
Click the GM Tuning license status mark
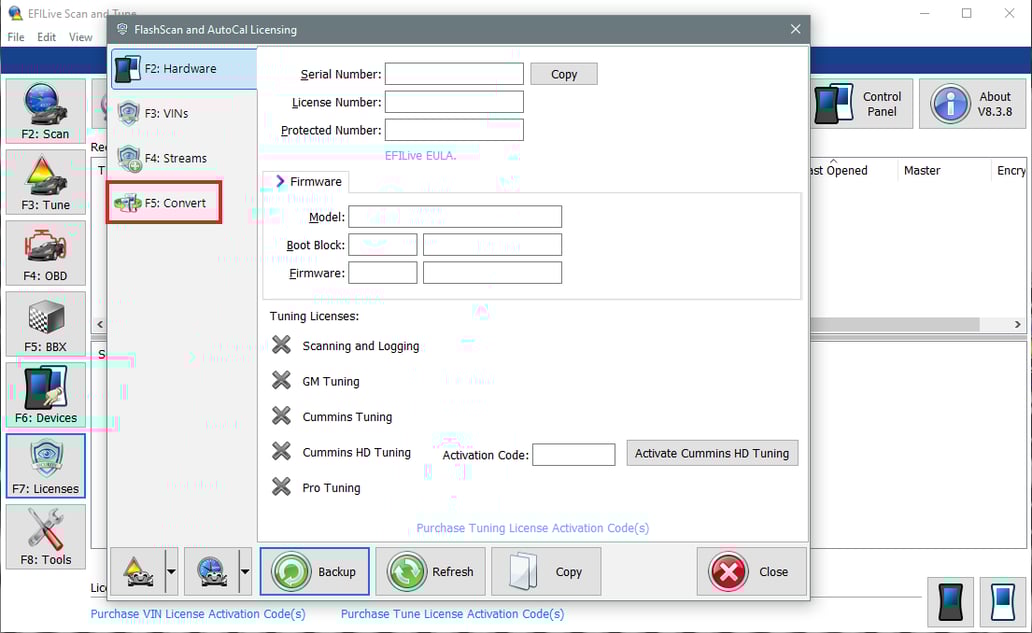pos(283,381)
